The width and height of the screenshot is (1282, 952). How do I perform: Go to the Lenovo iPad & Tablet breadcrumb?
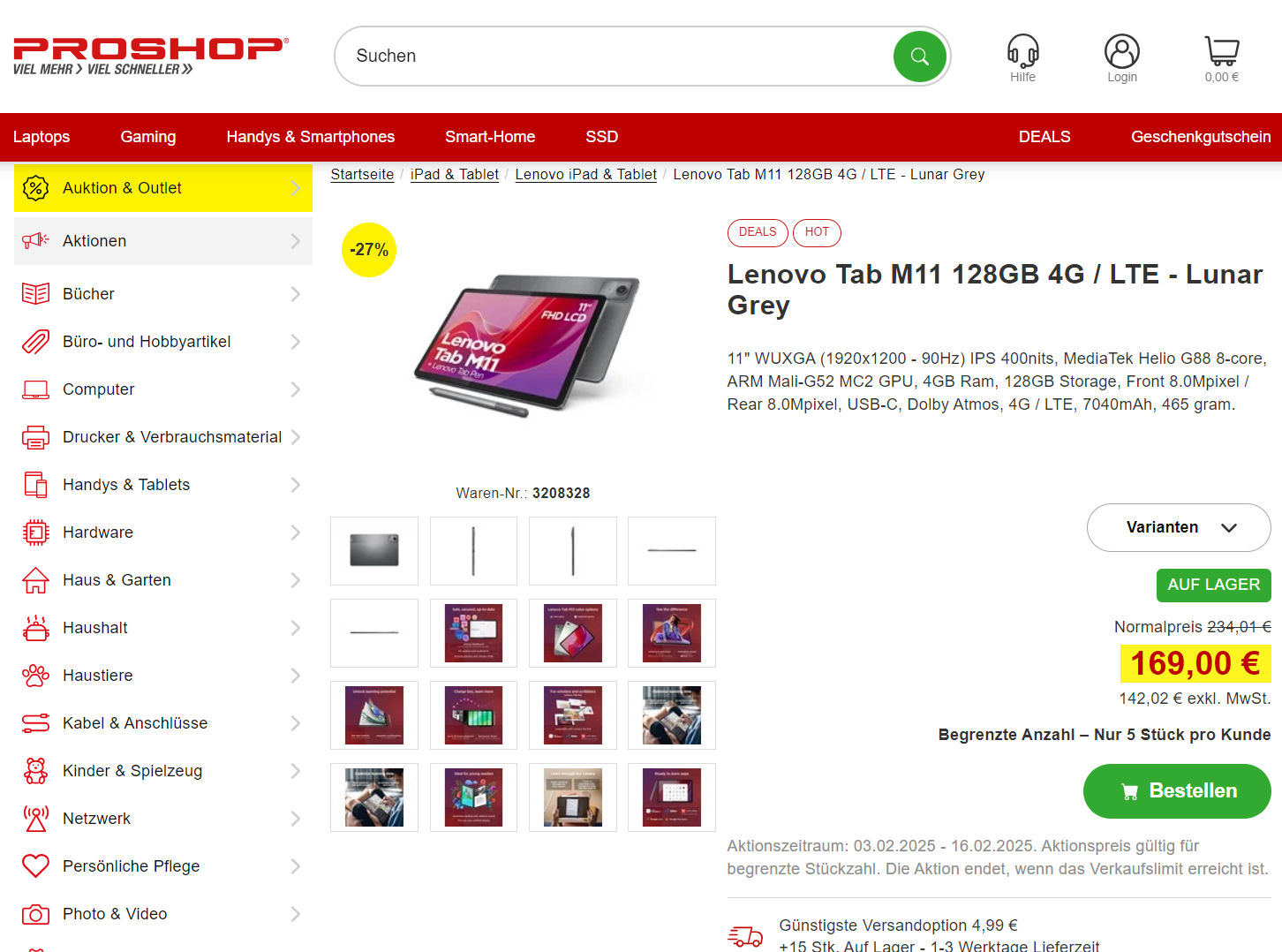[x=585, y=175]
